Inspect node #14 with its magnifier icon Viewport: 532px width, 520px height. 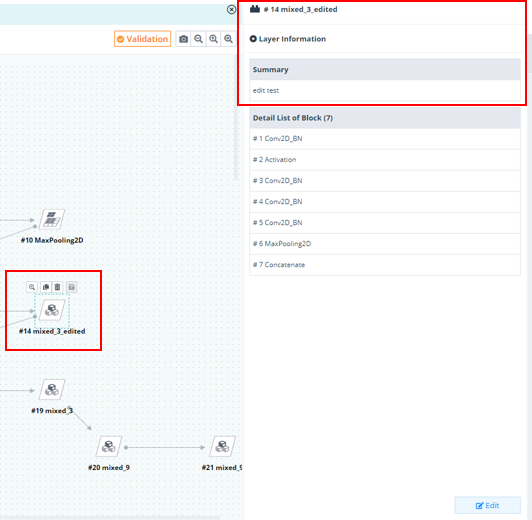point(32,287)
